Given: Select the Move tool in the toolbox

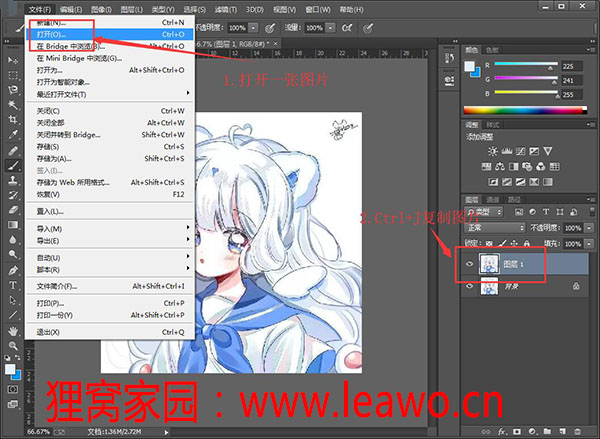Looking at the screenshot, I should point(13,60).
